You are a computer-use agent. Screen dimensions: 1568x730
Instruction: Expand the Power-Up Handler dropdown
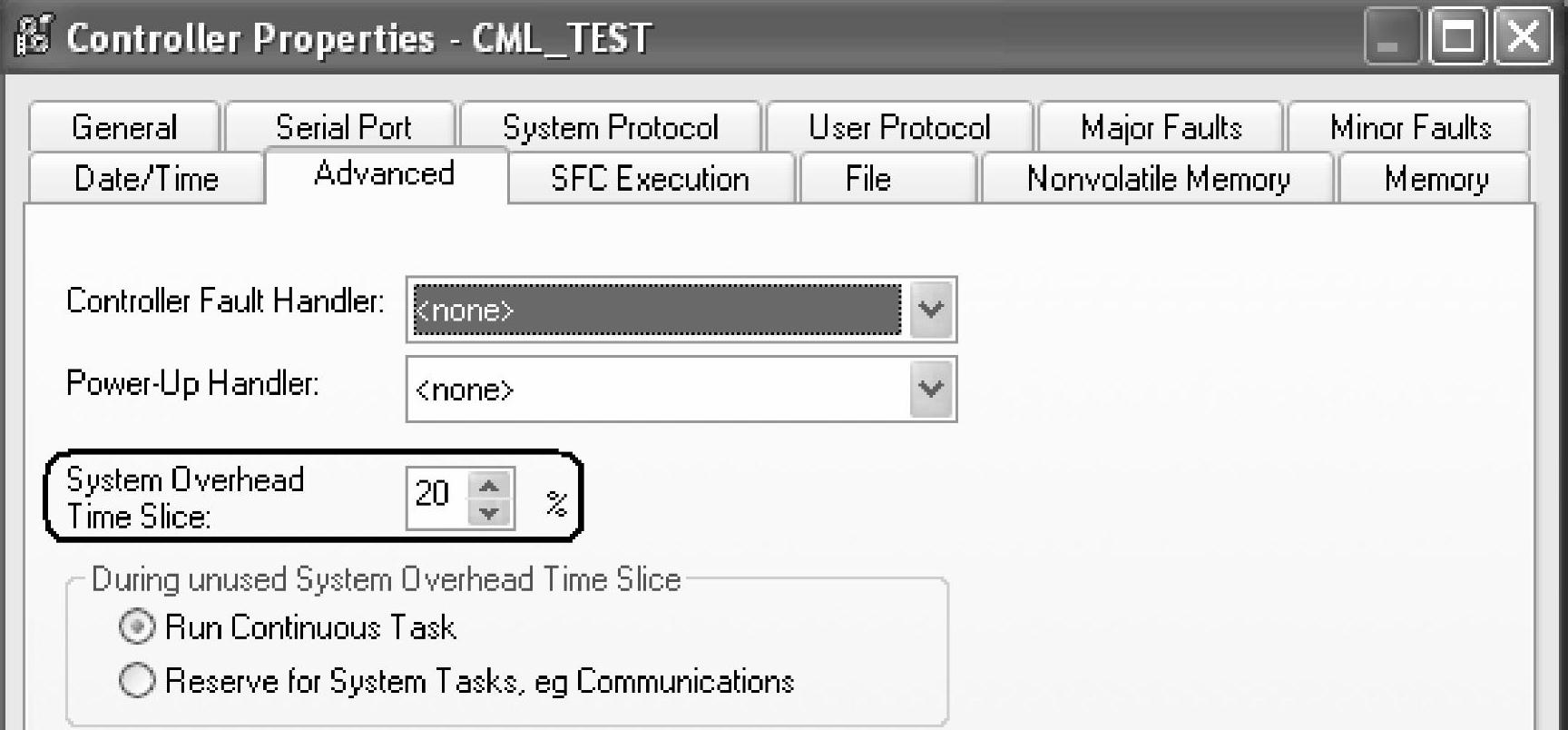point(931,390)
